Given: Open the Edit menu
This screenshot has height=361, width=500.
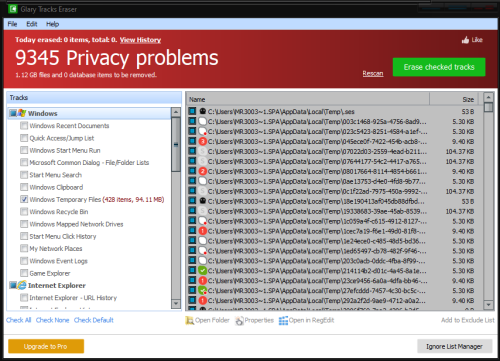Looking at the screenshot, I should (x=32, y=24).
